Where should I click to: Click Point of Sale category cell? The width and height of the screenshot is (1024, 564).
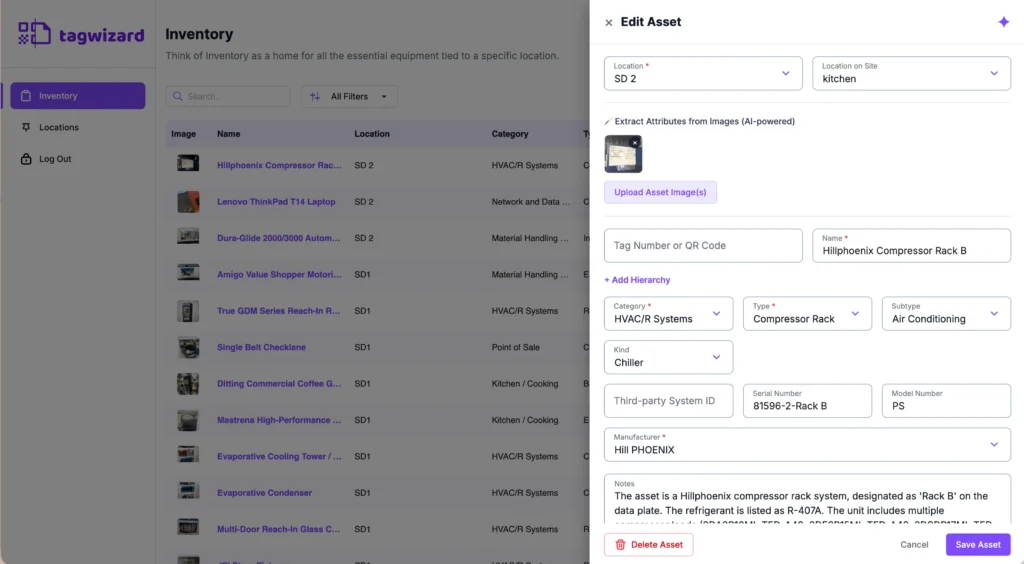point(515,347)
